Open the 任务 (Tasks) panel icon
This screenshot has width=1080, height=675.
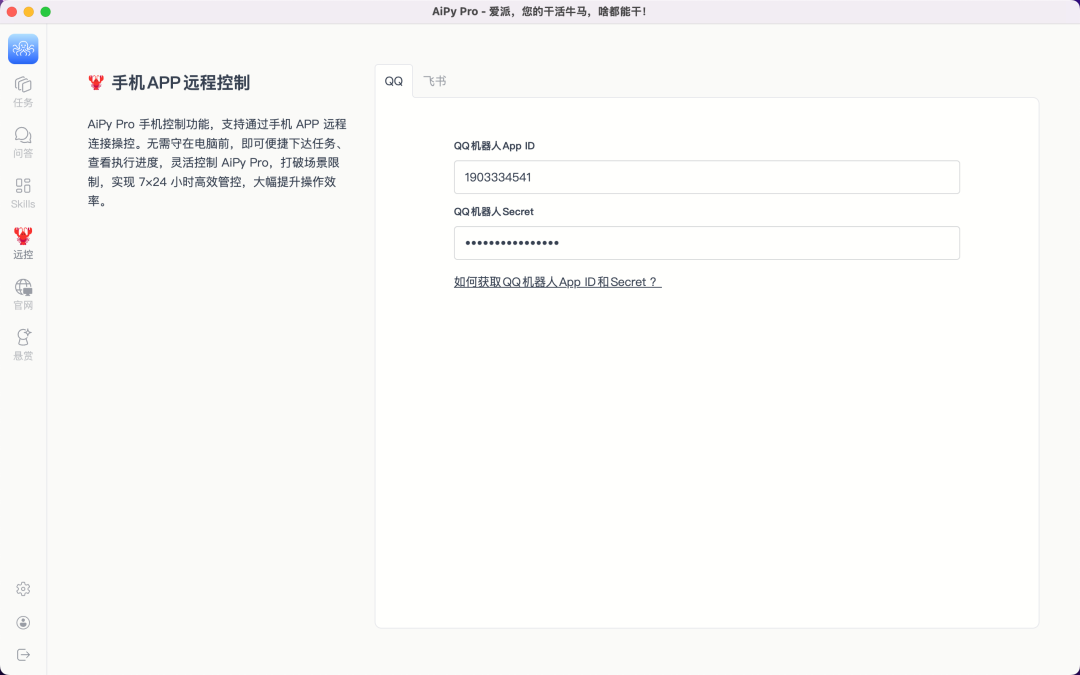click(x=22, y=90)
